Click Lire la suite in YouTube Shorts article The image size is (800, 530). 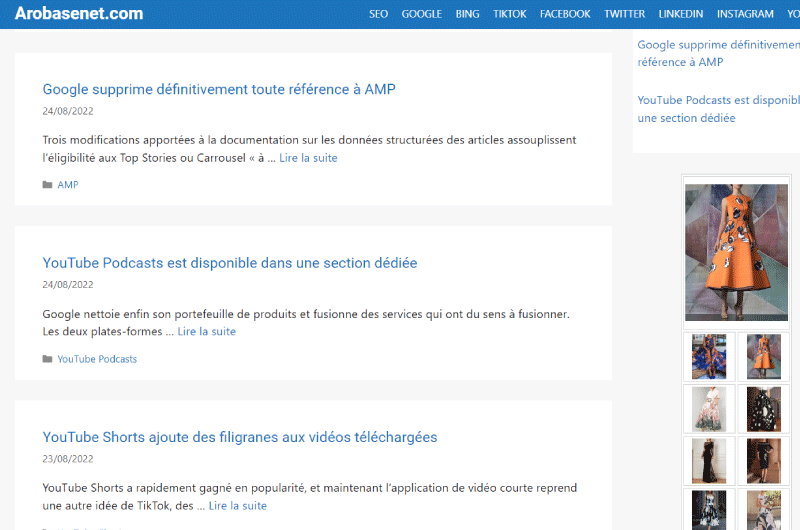tap(238, 506)
